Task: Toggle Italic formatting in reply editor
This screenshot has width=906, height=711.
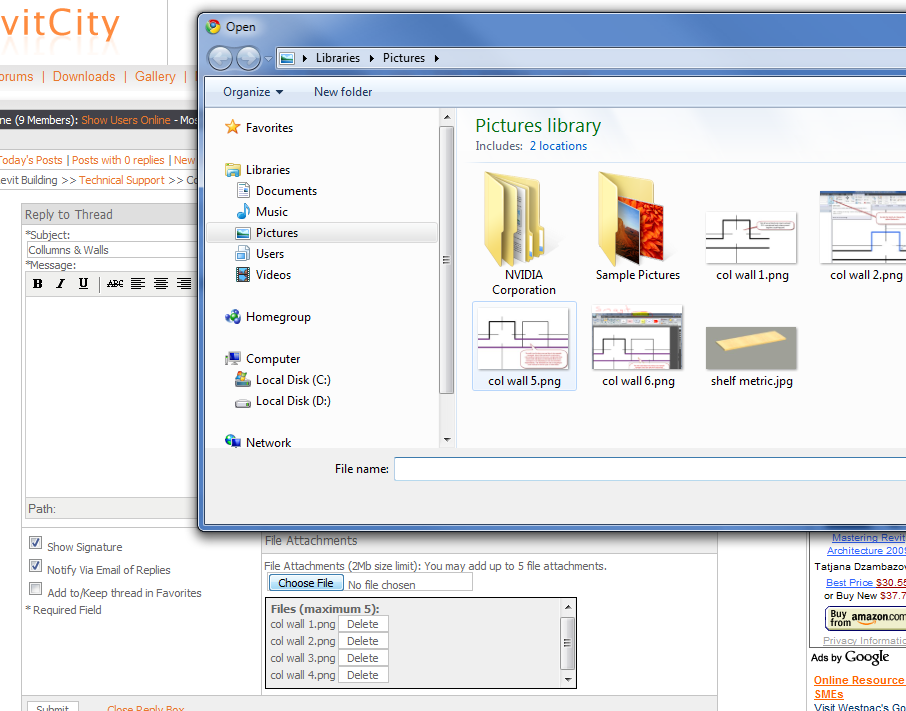Action: 60,284
